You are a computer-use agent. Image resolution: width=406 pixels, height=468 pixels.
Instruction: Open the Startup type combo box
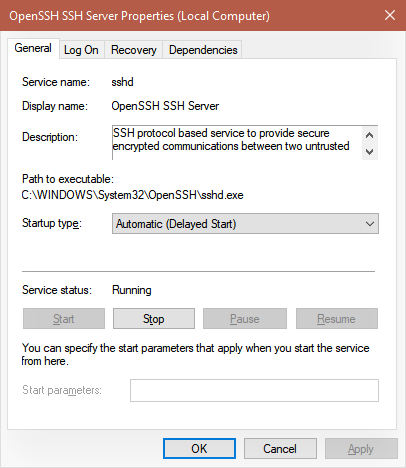tap(245, 224)
